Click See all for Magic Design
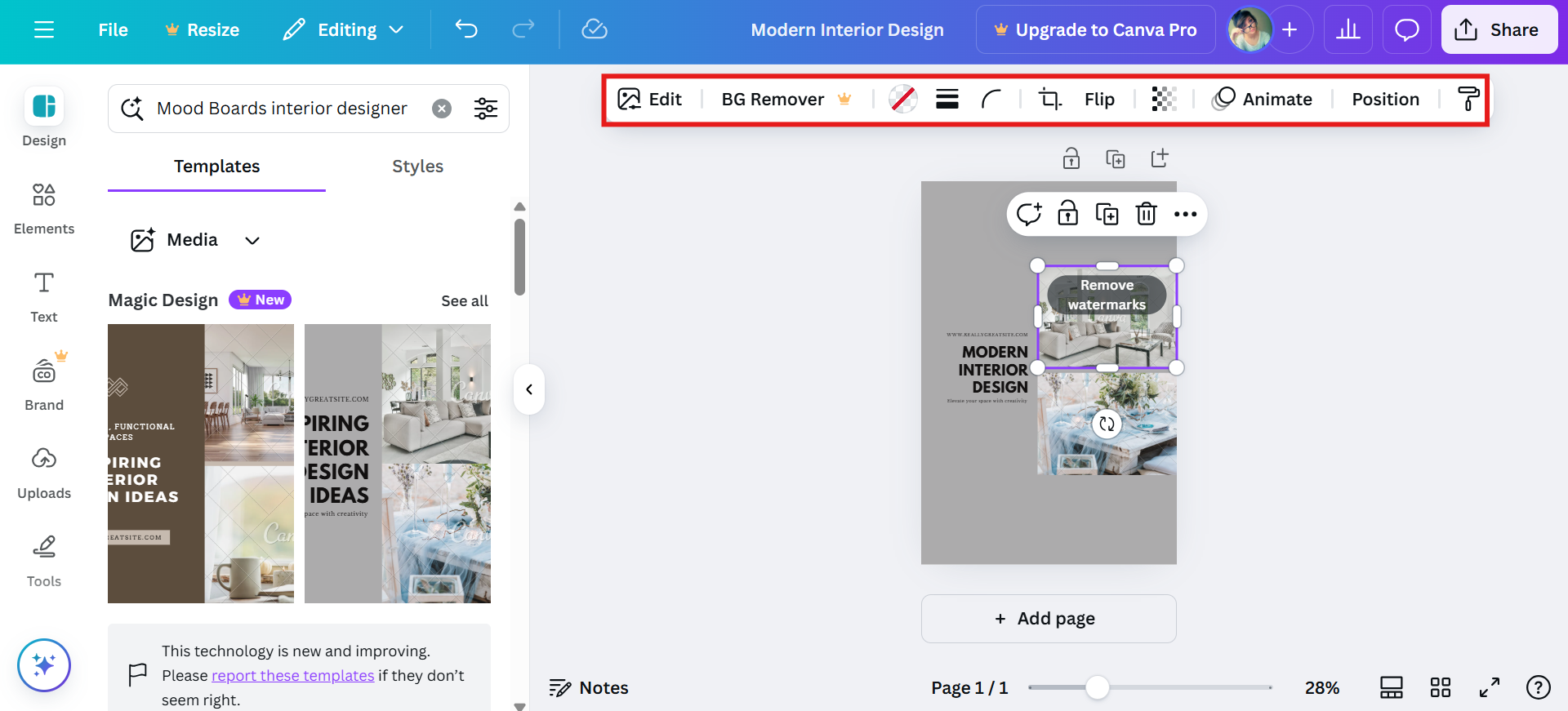 (465, 300)
